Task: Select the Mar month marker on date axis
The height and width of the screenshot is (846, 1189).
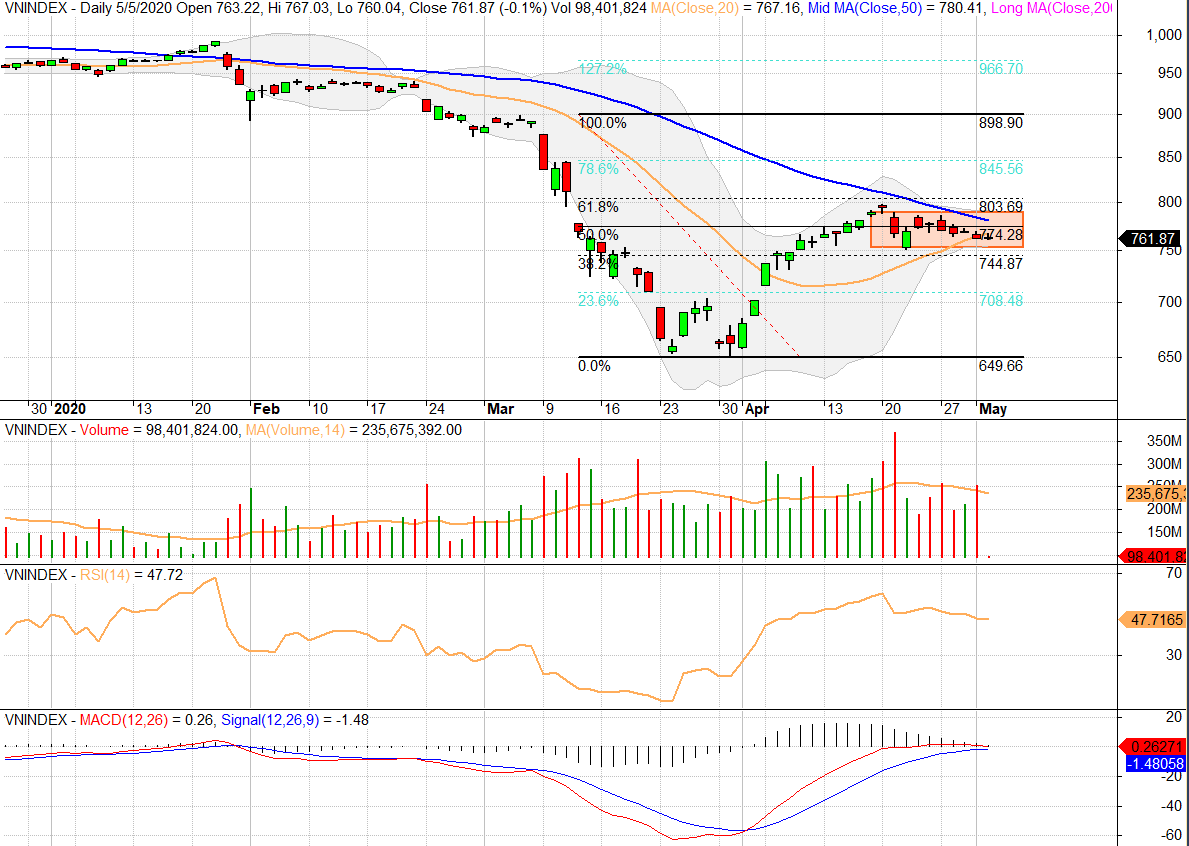Action: point(500,409)
